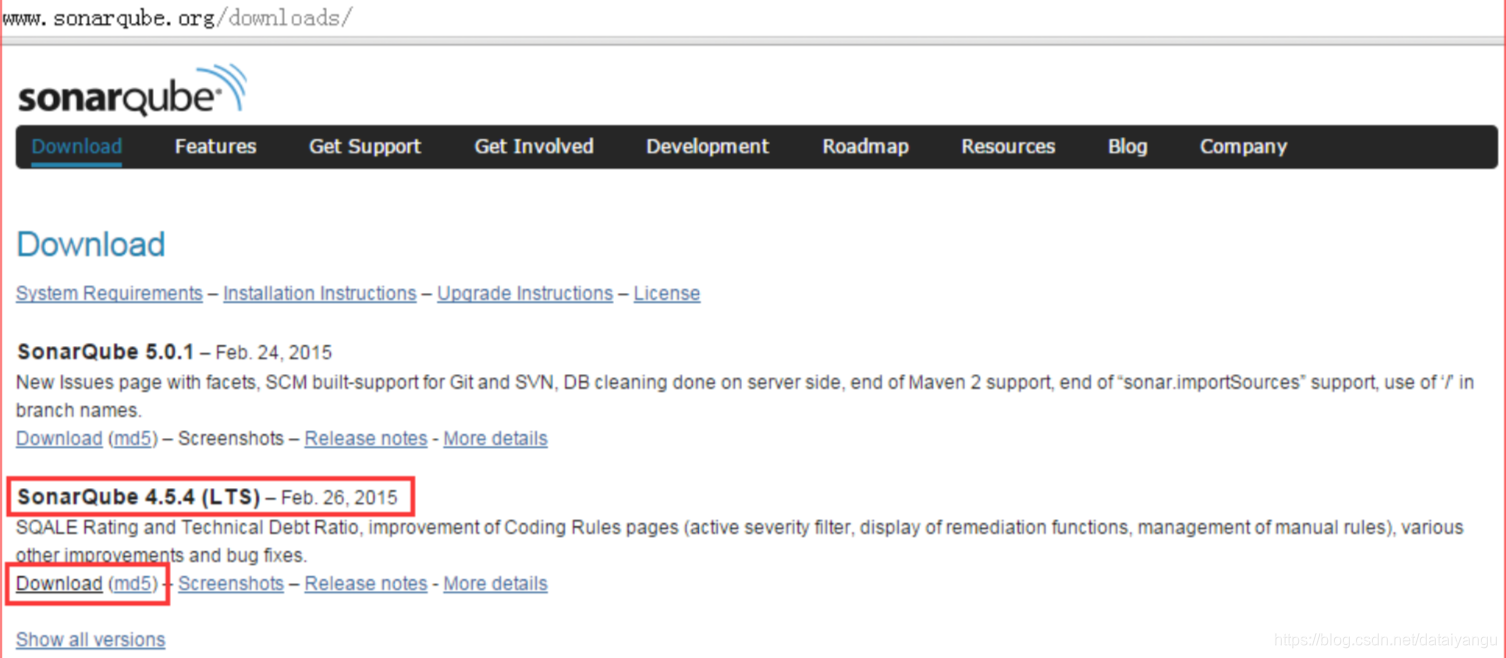Open System Requirements link

109,293
